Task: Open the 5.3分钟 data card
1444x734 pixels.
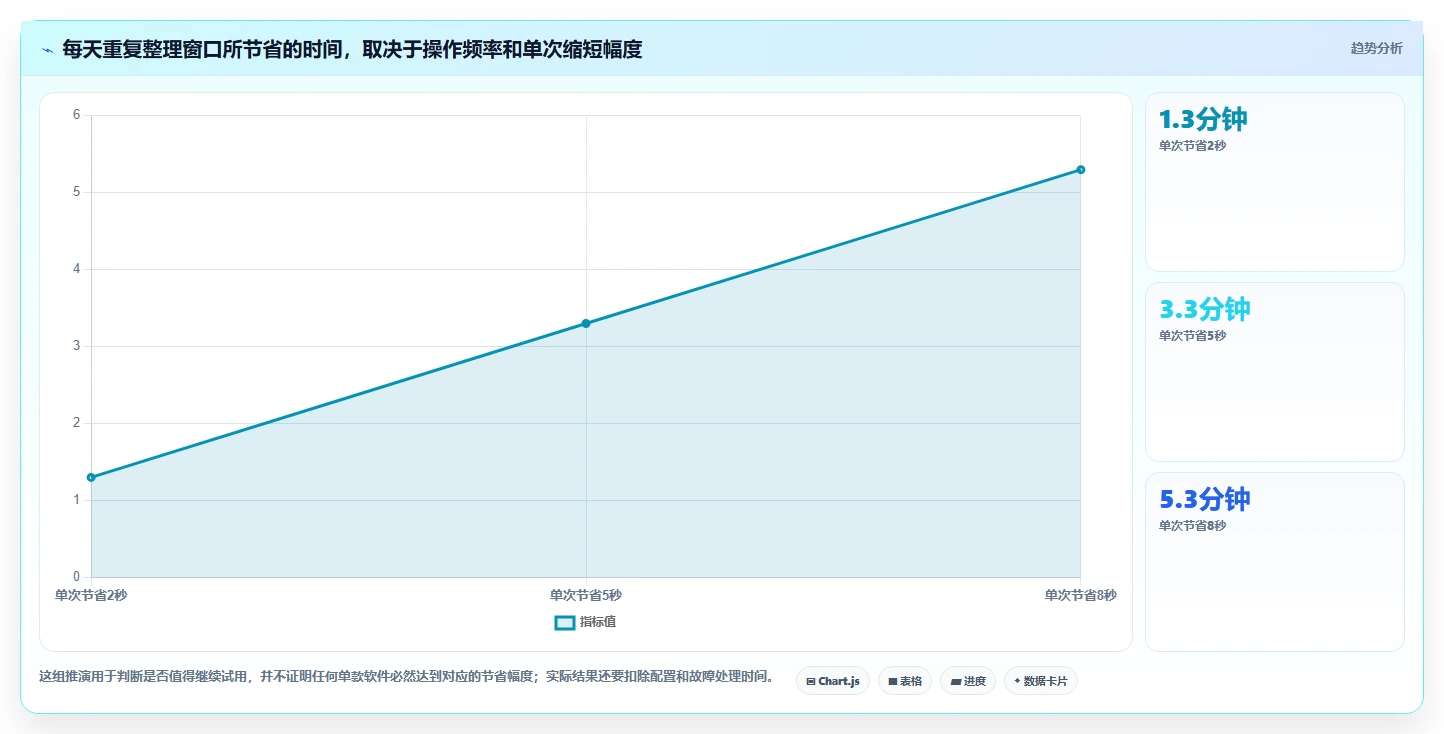Action: 1274,562
